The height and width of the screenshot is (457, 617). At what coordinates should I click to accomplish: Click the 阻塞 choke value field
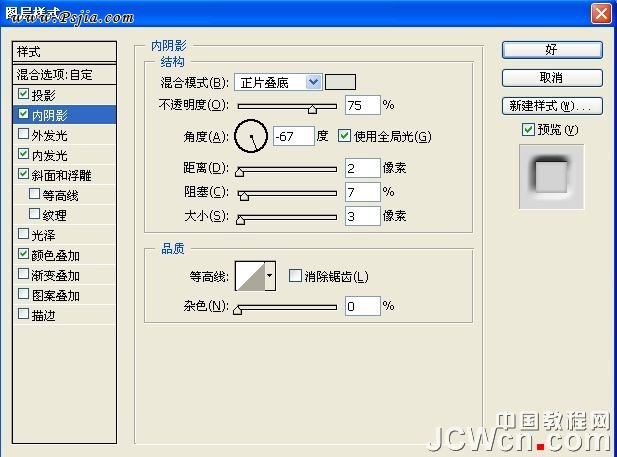coord(362,192)
